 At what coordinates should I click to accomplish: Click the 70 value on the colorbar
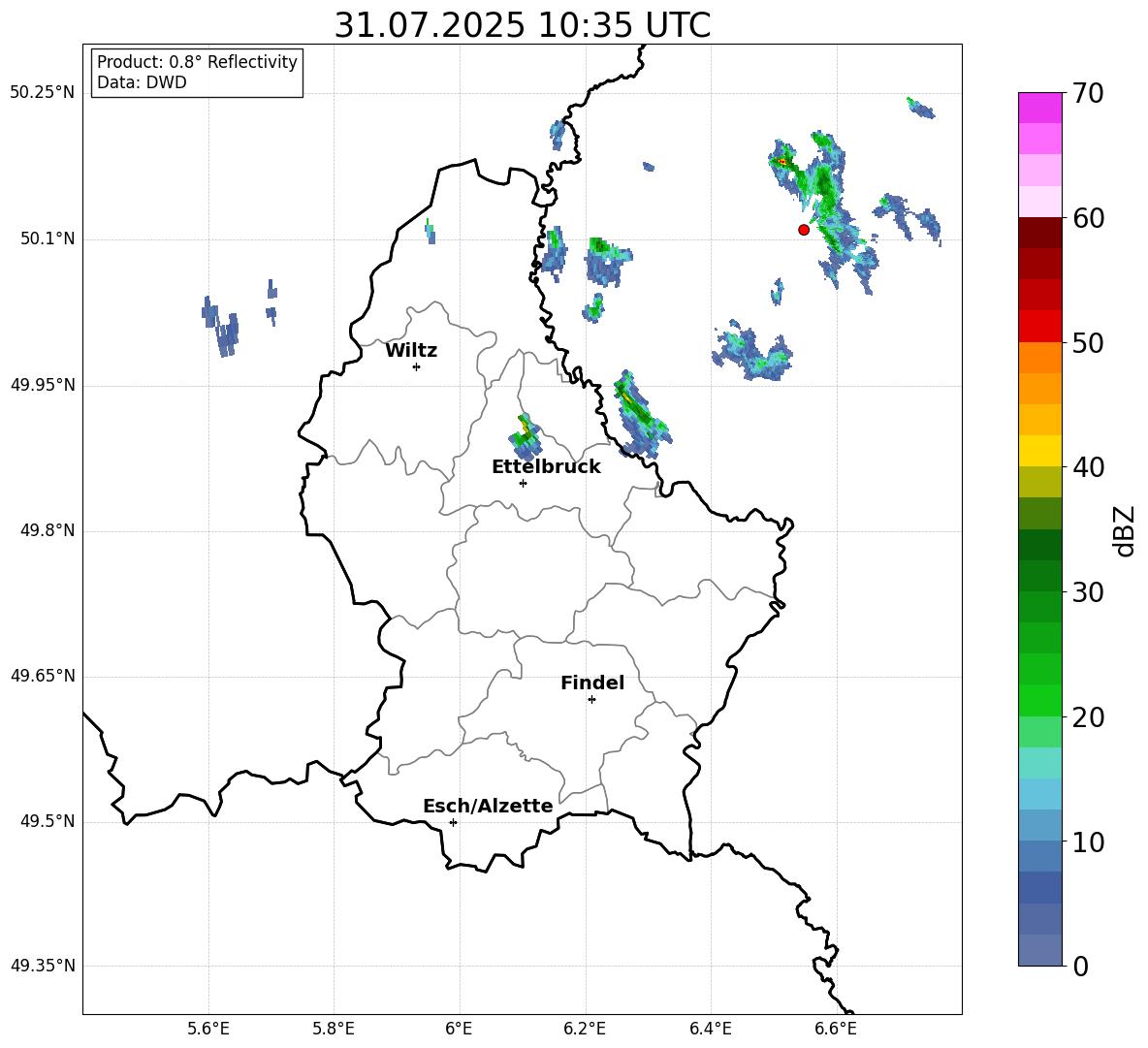click(1088, 94)
